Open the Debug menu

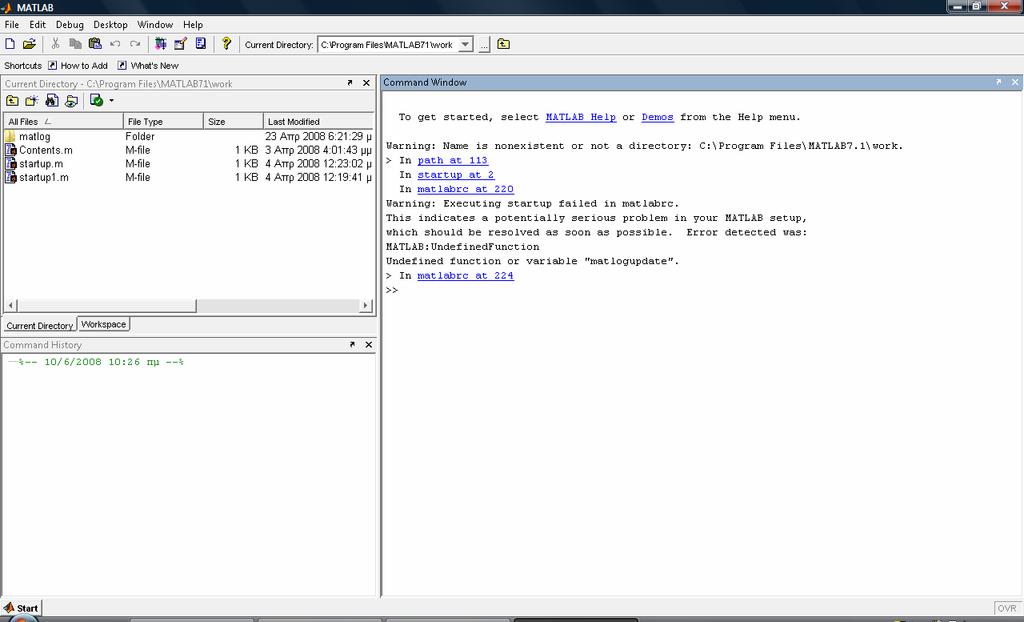(x=69, y=25)
